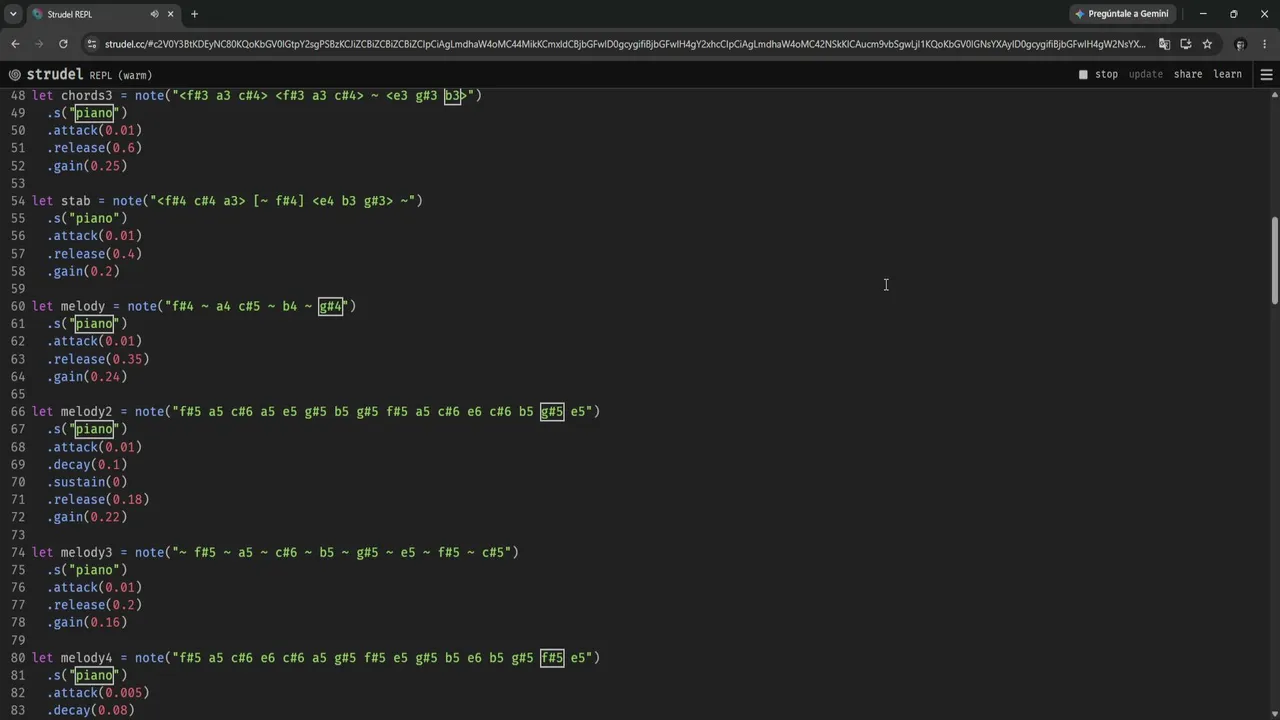Open the hamburger panel menu in Strudel
The width and height of the screenshot is (1280, 720).
point(1266,74)
